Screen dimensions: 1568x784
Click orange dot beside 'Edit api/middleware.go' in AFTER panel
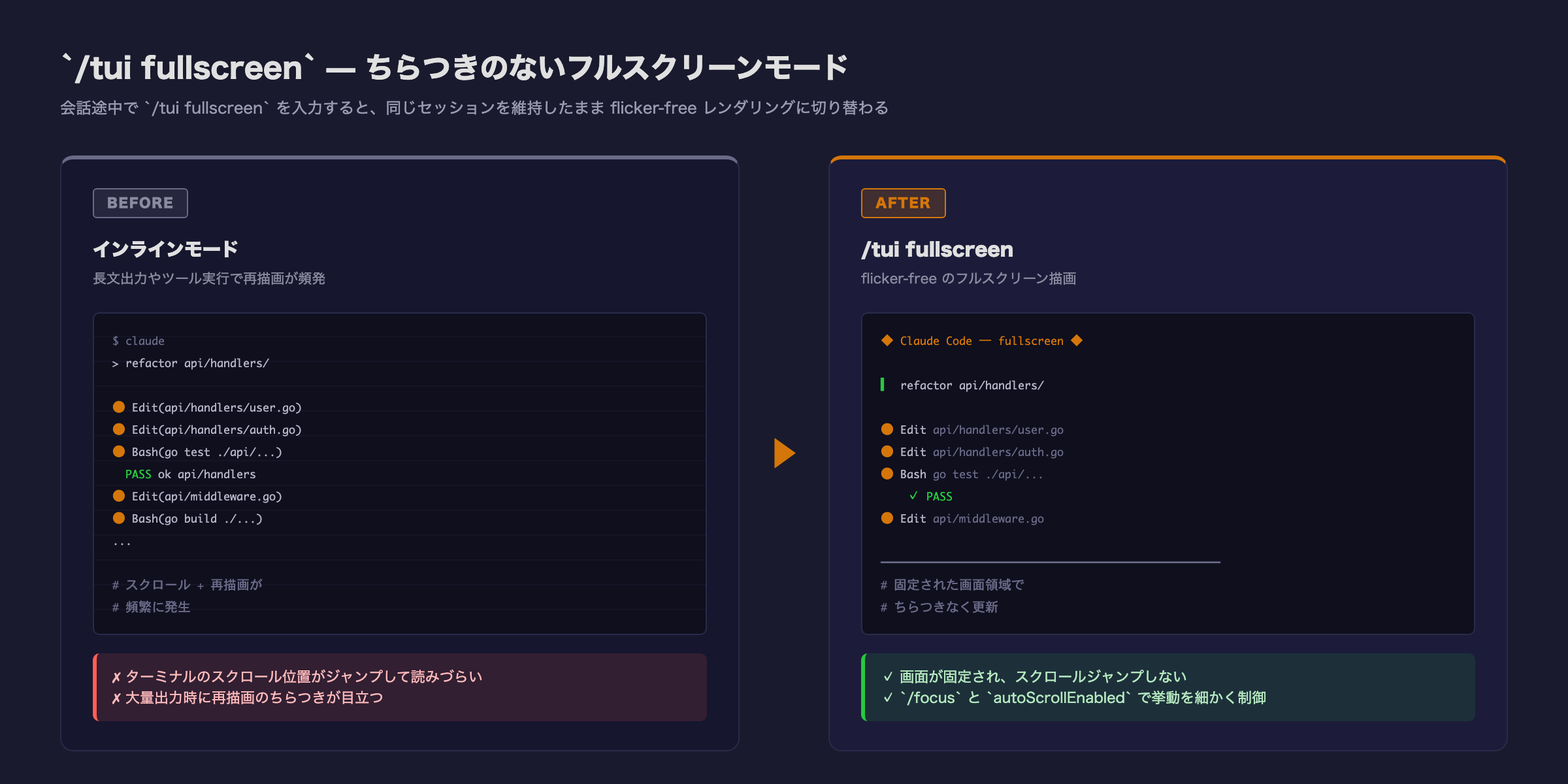click(x=887, y=518)
